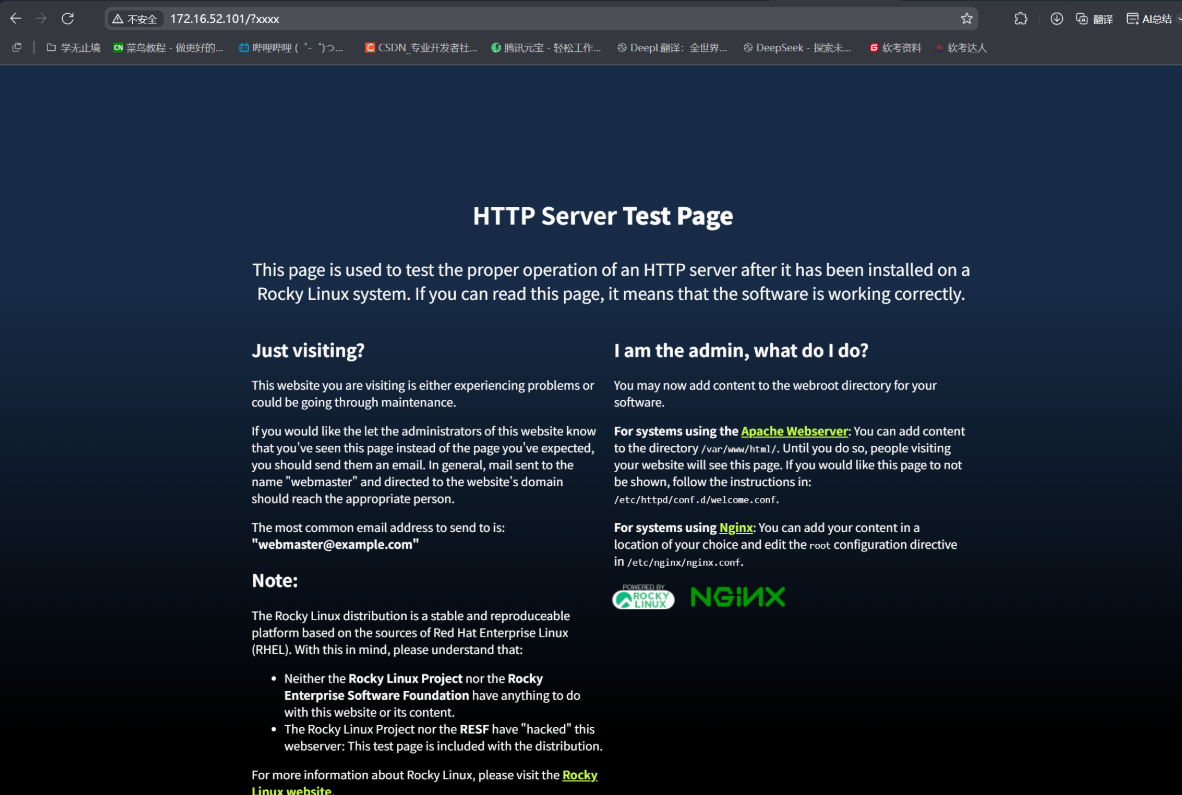Click the webmaster@example.com text
This screenshot has width=1182, height=795.
[335, 544]
